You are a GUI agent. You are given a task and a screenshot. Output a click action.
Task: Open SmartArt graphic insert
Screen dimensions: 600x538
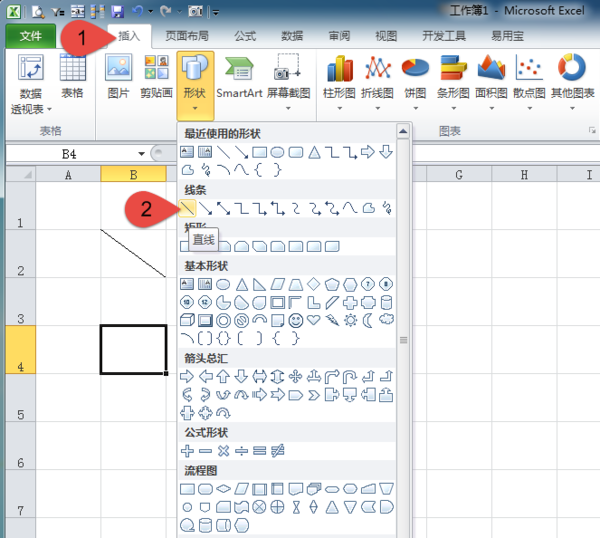[x=239, y=77]
